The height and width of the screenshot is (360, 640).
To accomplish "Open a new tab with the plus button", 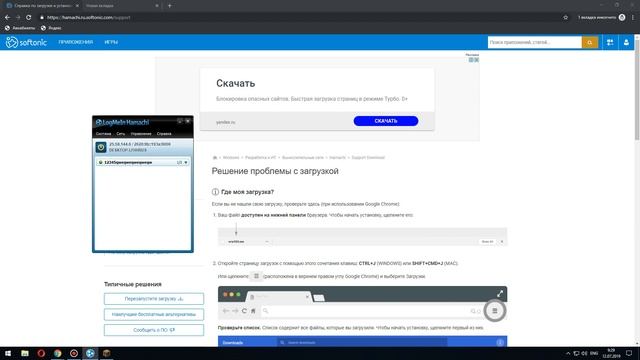I will tap(169, 6).
